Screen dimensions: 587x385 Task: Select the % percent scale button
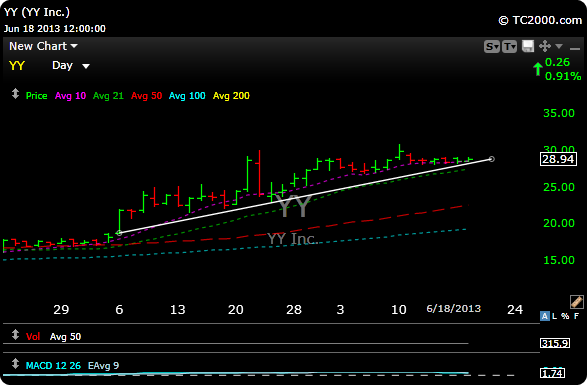pos(565,316)
